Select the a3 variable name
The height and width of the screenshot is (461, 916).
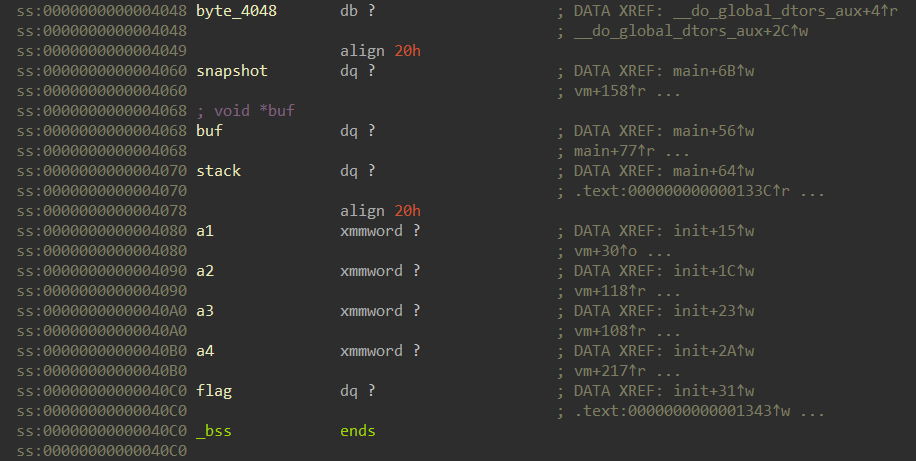coord(204,311)
